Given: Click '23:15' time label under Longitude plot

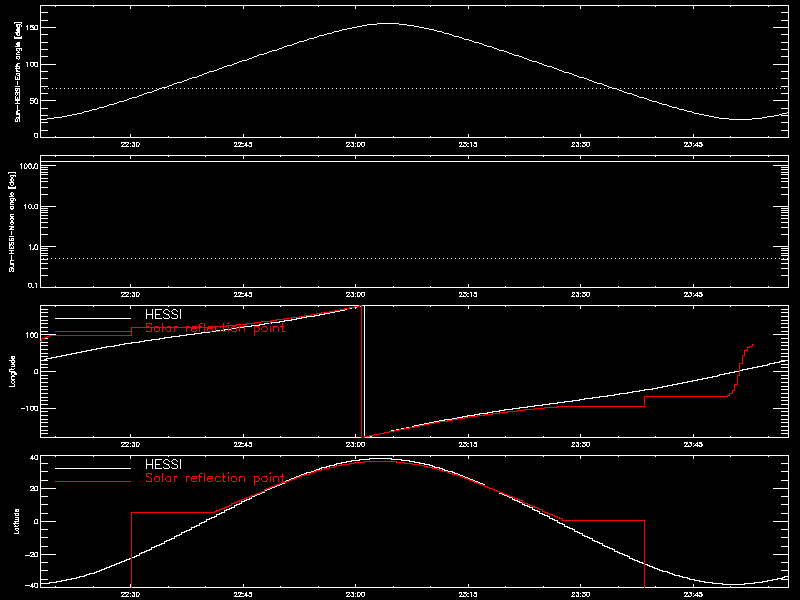Looking at the screenshot, I should pos(468,445).
